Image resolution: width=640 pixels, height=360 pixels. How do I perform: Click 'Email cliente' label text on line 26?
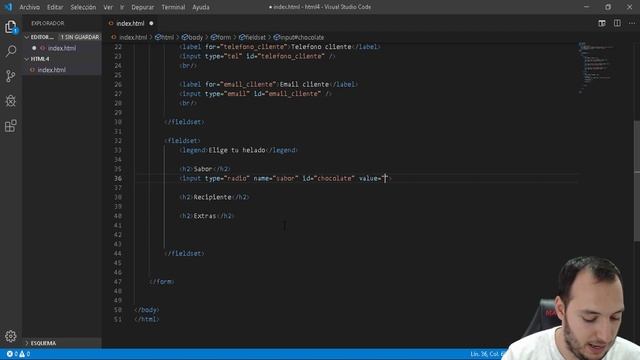(304, 84)
